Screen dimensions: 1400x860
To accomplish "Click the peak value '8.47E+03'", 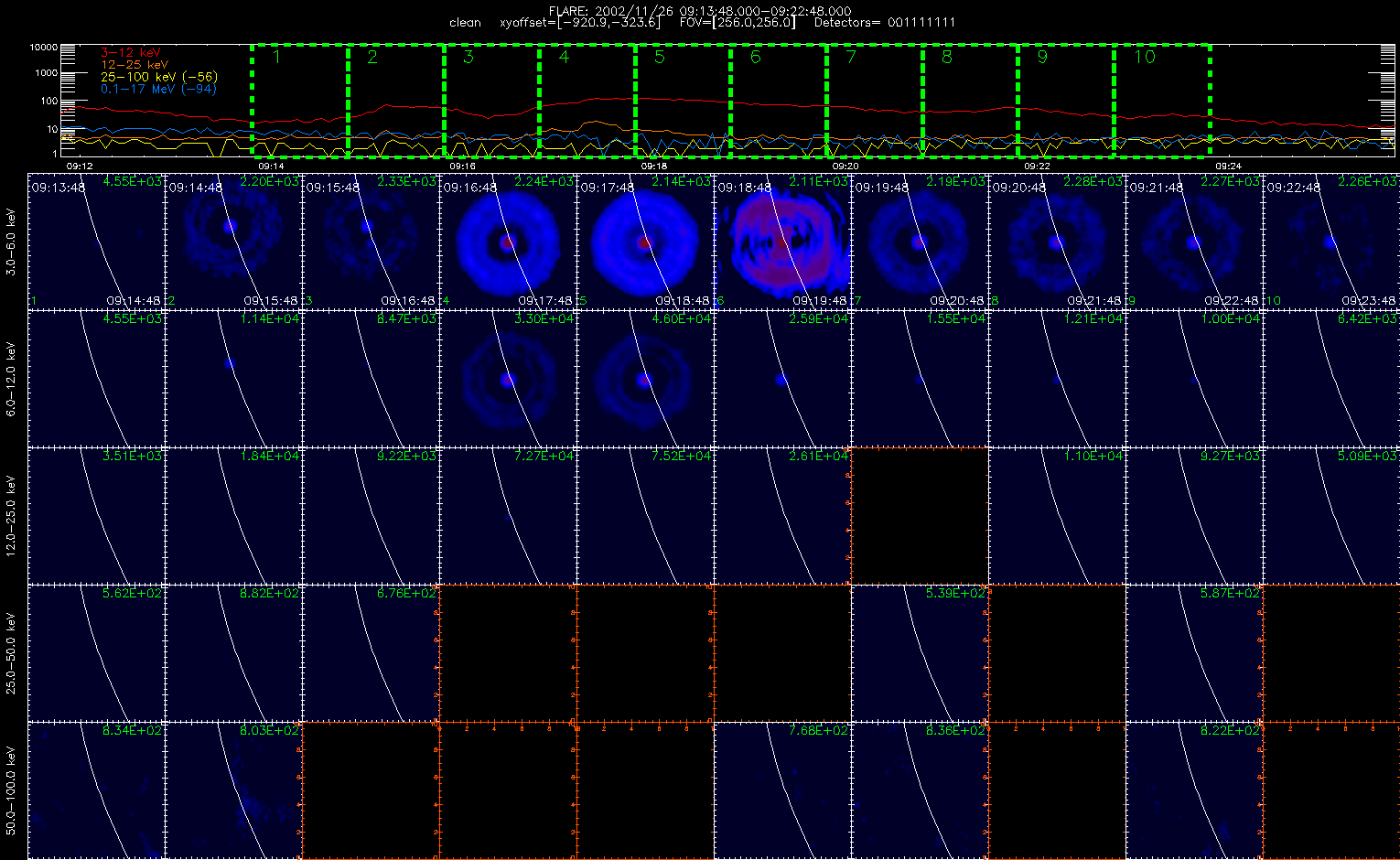I will tap(406, 319).
